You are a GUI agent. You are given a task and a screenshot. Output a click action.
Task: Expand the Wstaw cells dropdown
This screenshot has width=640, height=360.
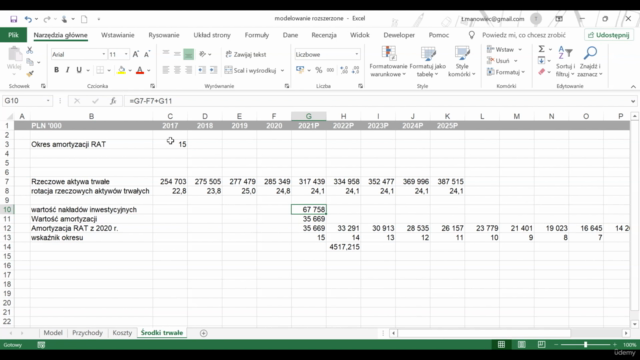coord(520,50)
